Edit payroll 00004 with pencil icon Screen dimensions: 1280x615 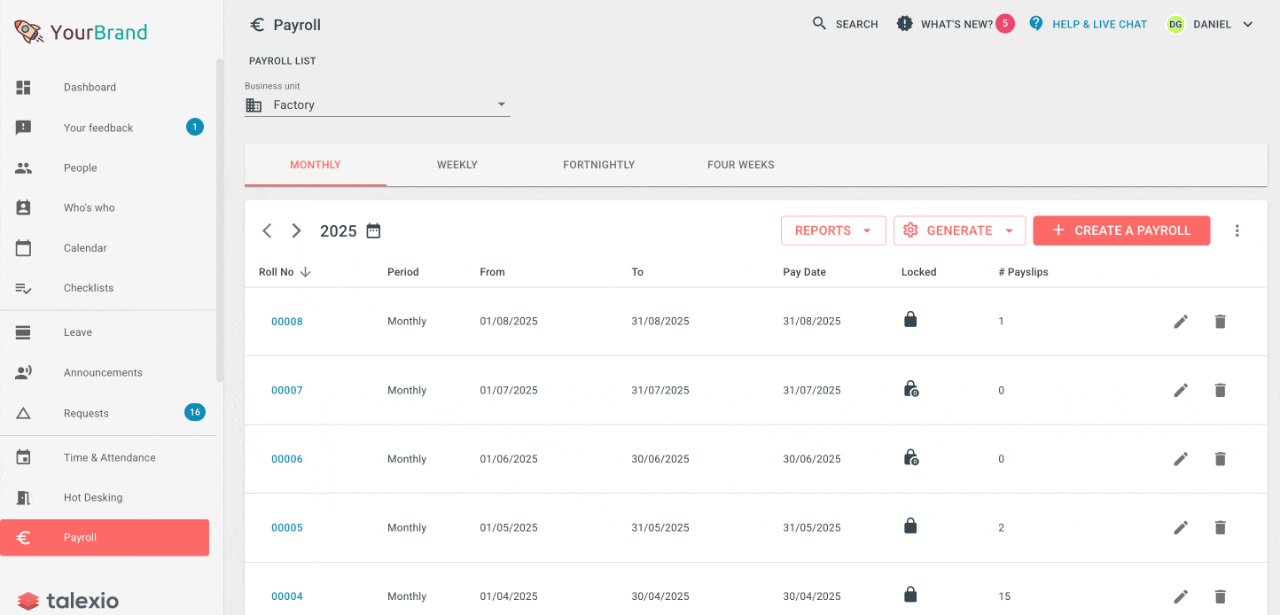(1181, 597)
